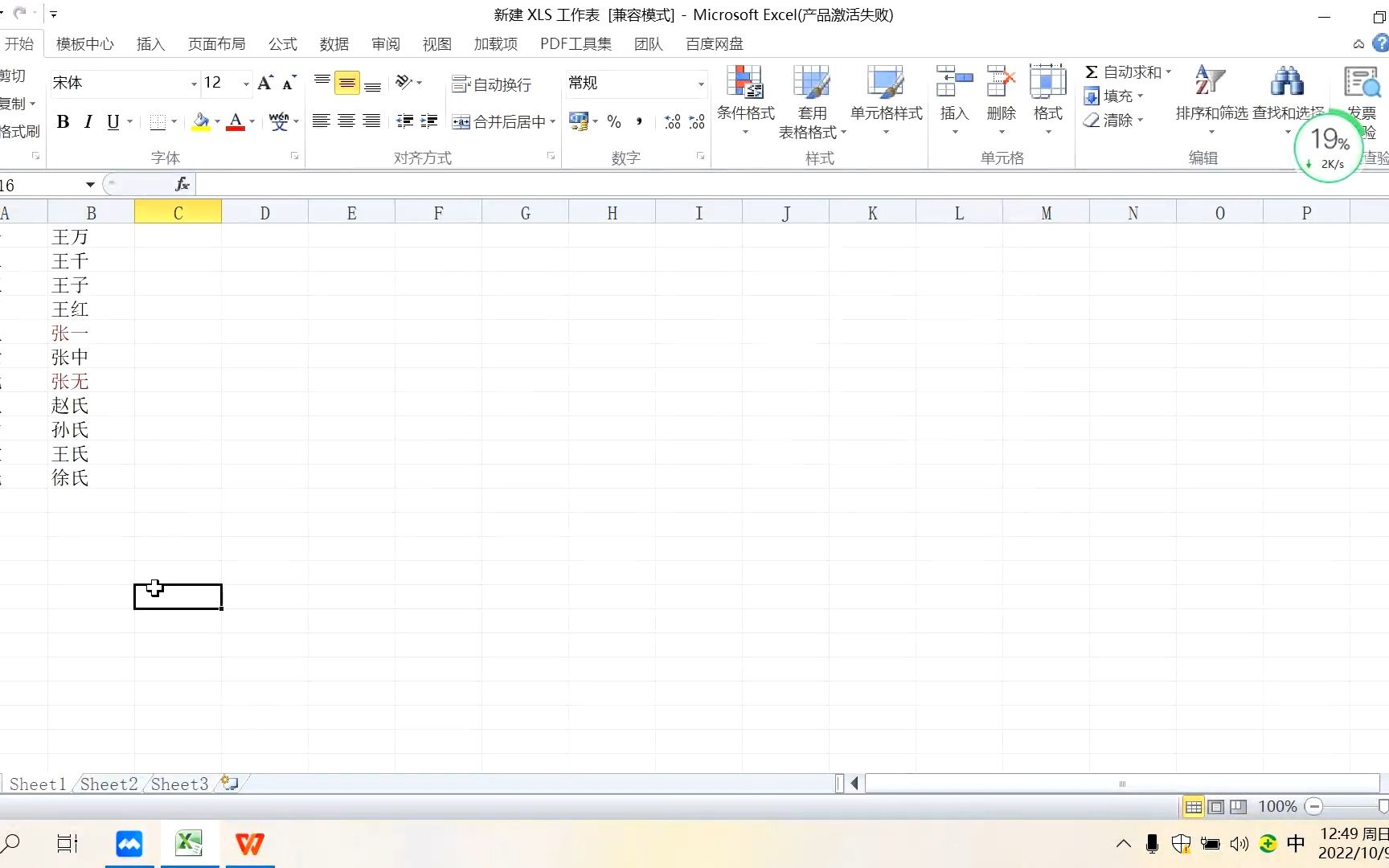Open sort and filter (排序和筛选)
Viewport: 1389px width, 868px height.
point(1211,100)
